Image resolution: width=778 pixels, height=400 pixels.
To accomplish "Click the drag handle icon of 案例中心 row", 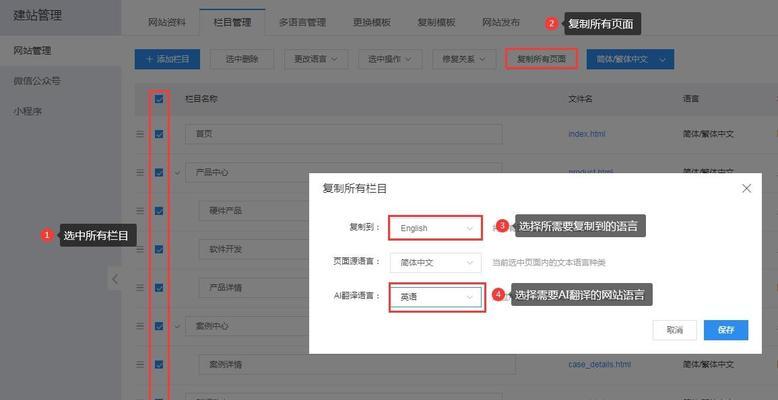I will click(x=140, y=326).
